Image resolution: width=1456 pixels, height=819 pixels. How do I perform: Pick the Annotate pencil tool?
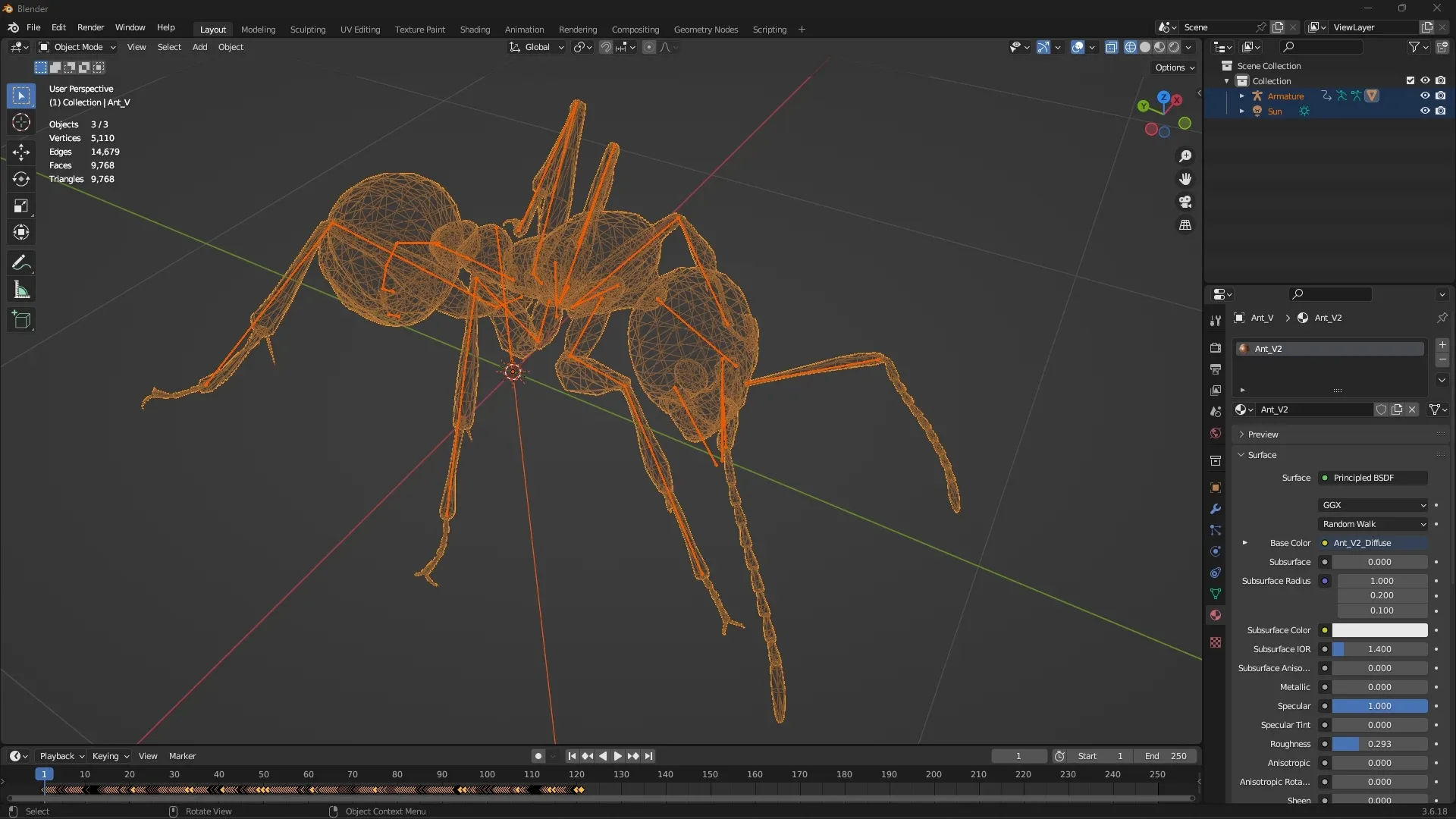point(21,263)
